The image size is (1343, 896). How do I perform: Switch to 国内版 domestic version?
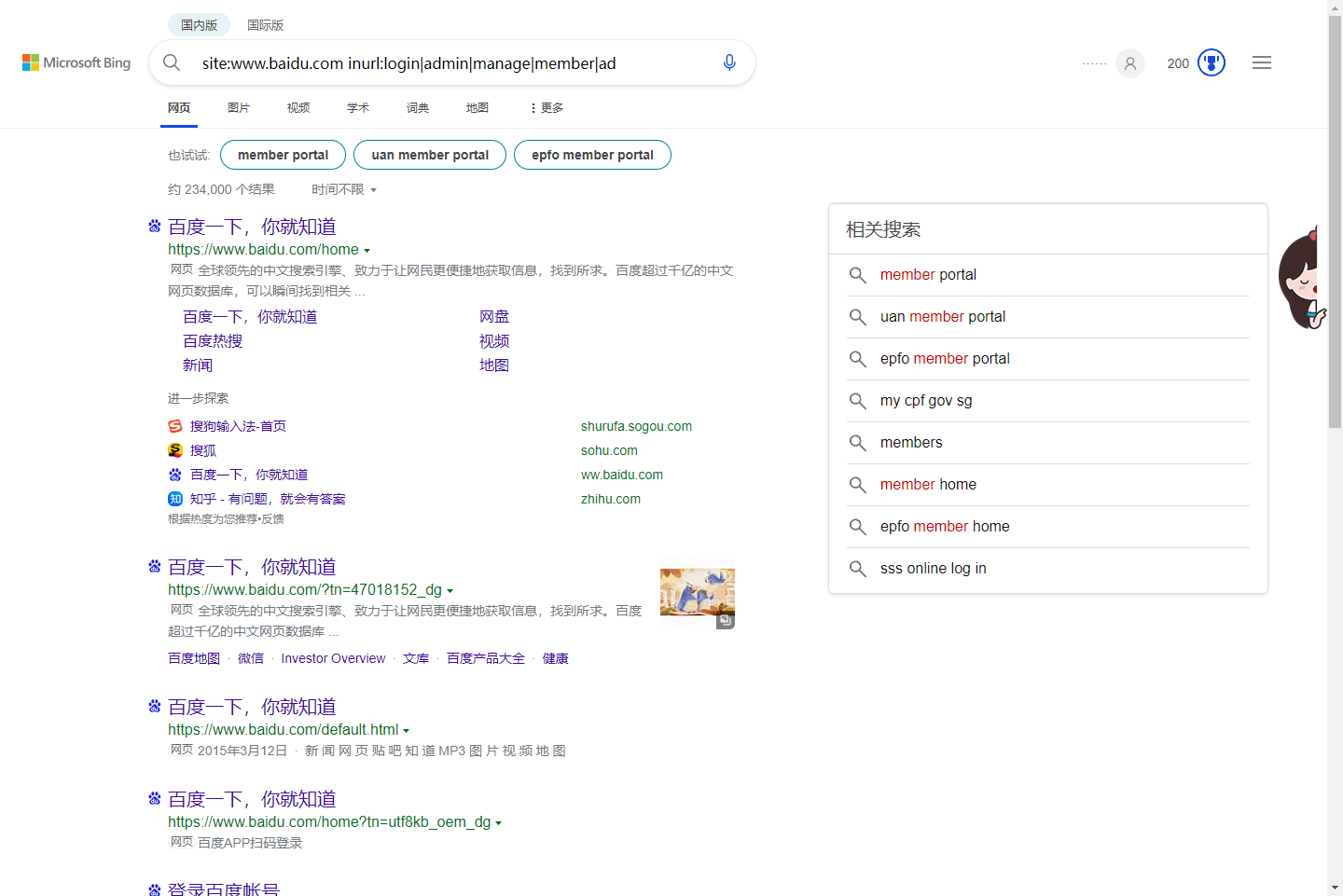pos(199,25)
